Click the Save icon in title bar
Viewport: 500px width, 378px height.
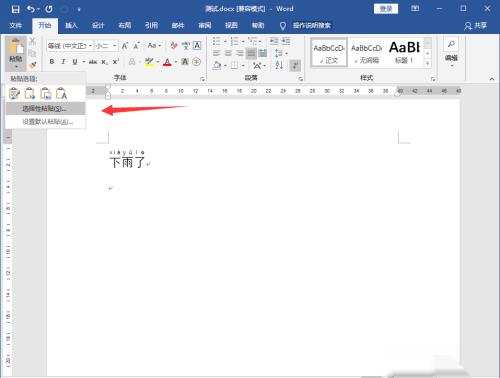15,9
